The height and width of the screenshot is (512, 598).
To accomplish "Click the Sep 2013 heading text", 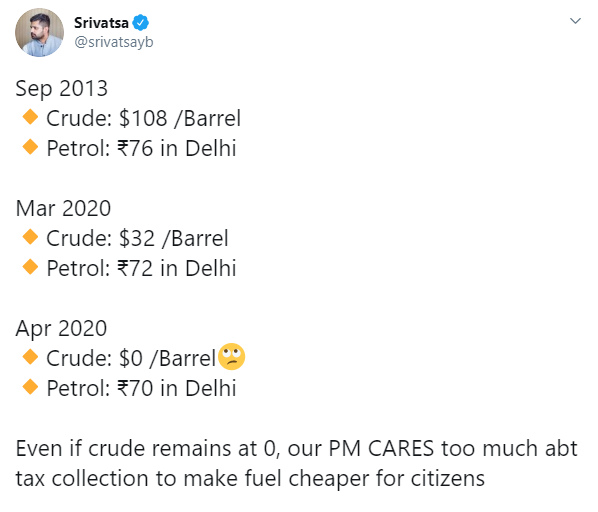I will pyautogui.click(x=62, y=89).
